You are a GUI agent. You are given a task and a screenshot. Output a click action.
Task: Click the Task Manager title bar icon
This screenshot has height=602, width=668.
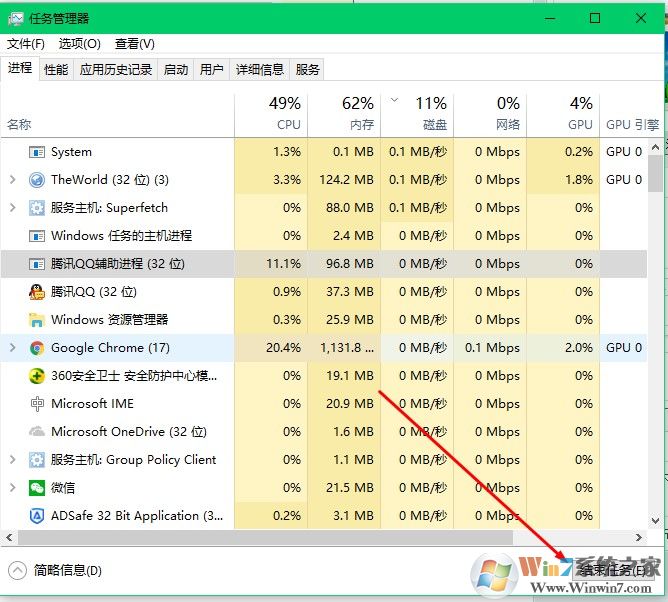coord(16,19)
